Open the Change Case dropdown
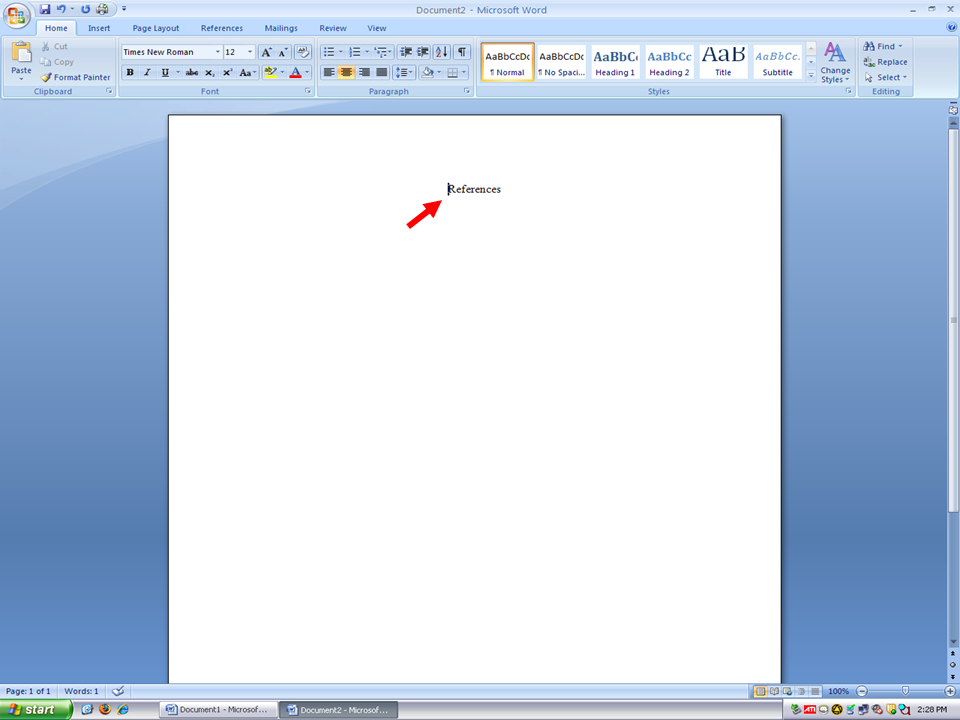This screenshot has width=960, height=720. (247, 72)
